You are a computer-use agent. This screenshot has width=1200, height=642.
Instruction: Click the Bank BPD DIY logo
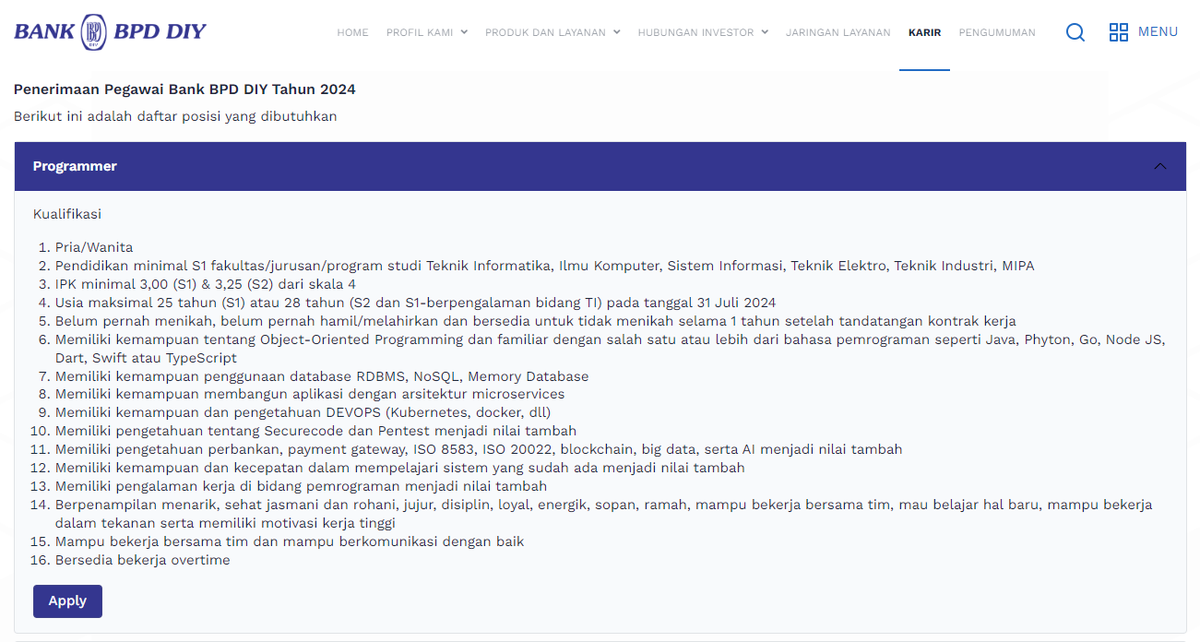point(110,31)
